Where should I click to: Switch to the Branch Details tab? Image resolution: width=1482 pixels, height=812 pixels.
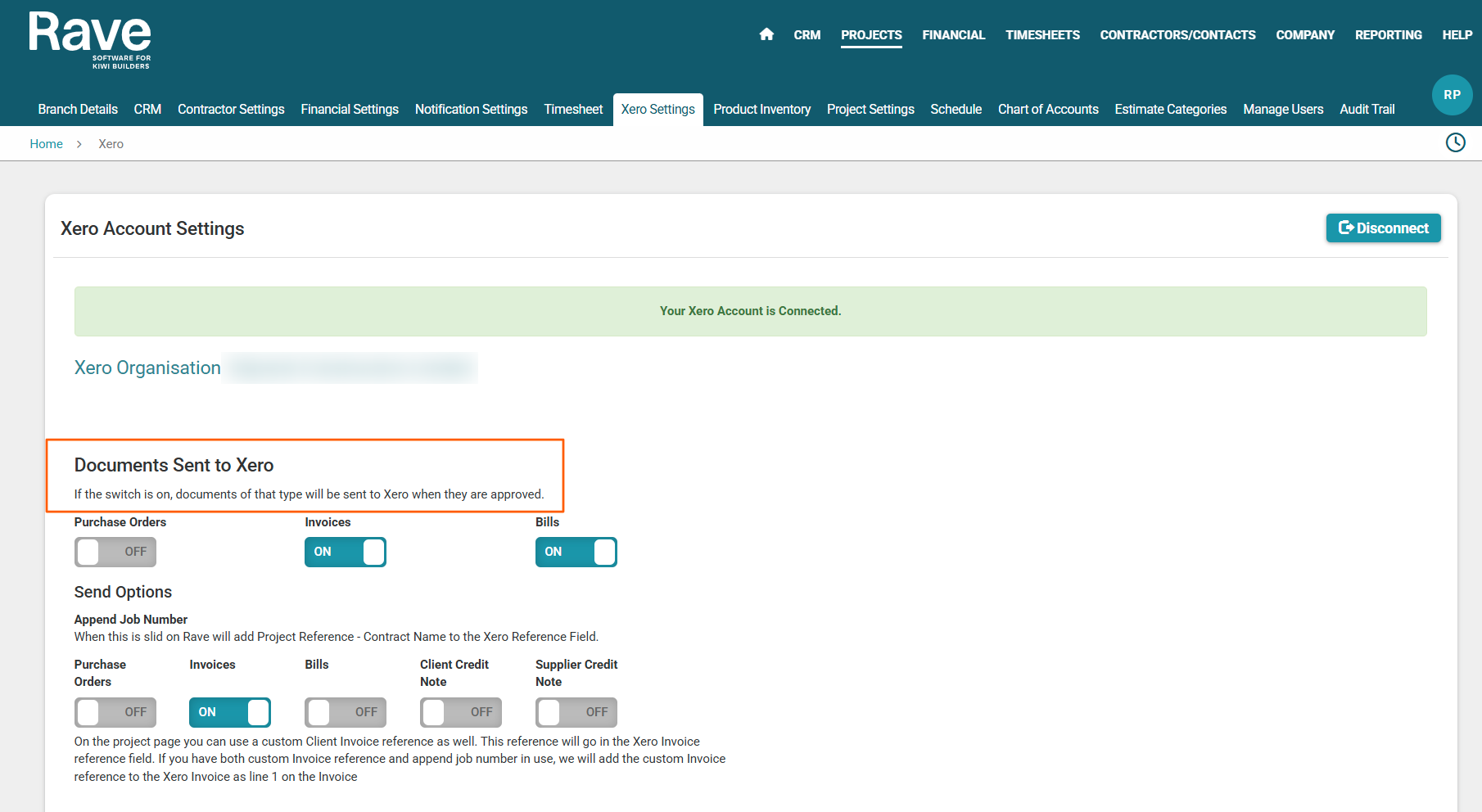pos(78,109)
